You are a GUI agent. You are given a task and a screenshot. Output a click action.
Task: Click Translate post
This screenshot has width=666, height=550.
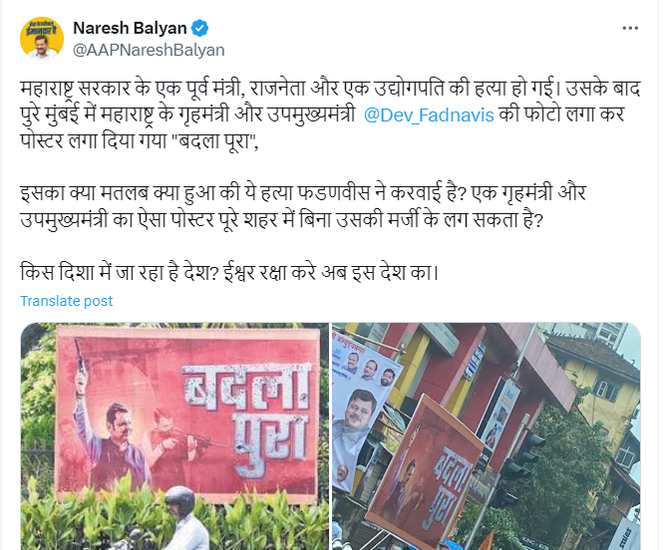click(66, 301)
